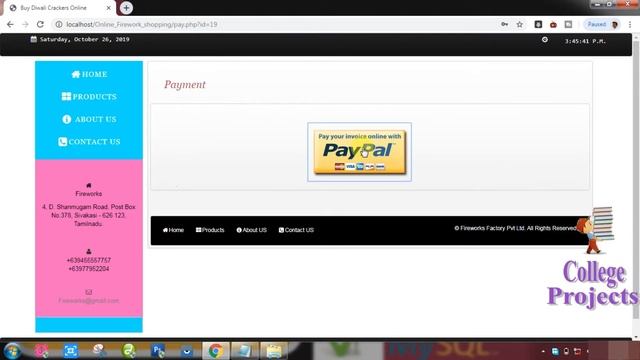Open the Chrome three-dot menu

point(630,24)
